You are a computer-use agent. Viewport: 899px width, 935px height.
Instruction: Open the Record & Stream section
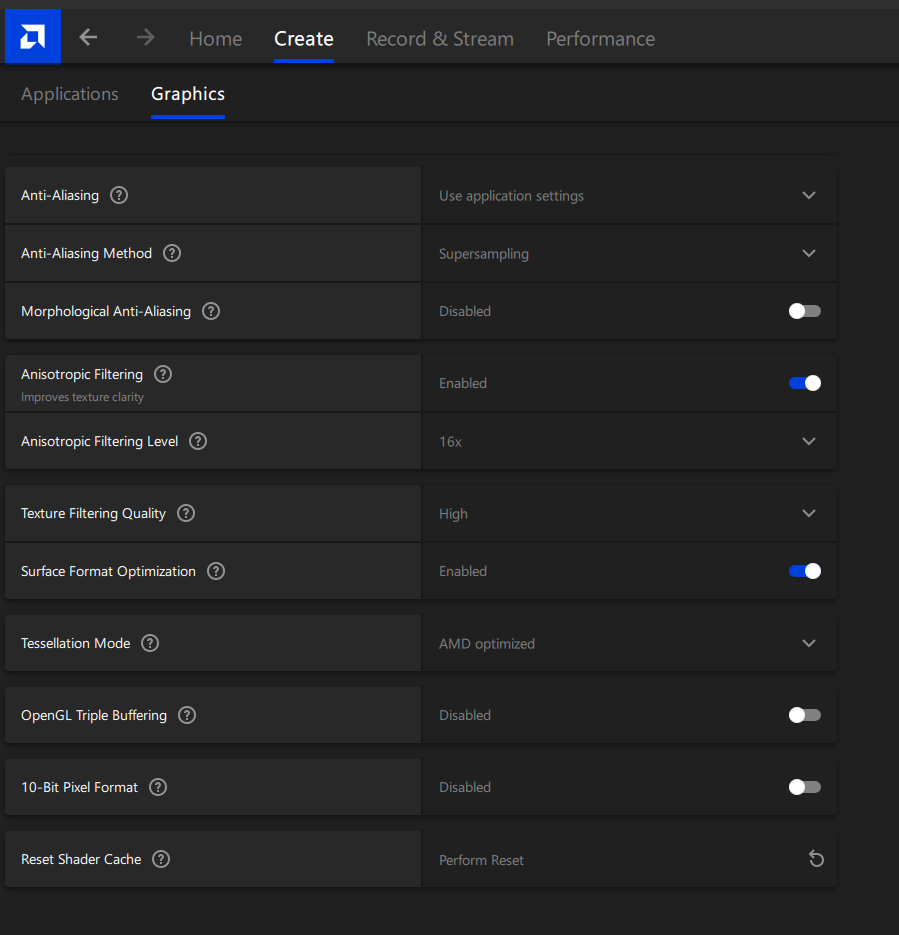(440, 39)
